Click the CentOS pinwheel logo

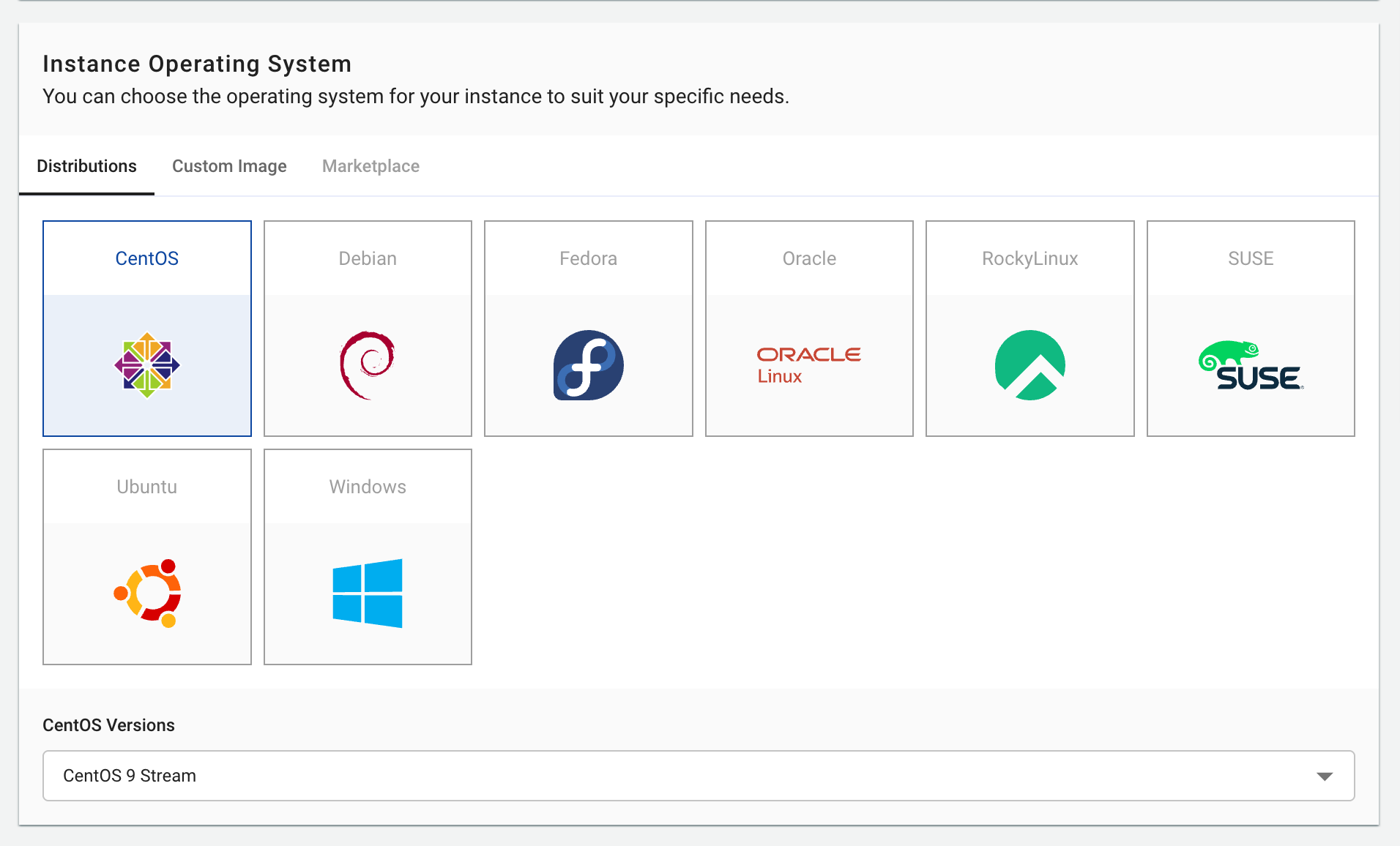147,365
